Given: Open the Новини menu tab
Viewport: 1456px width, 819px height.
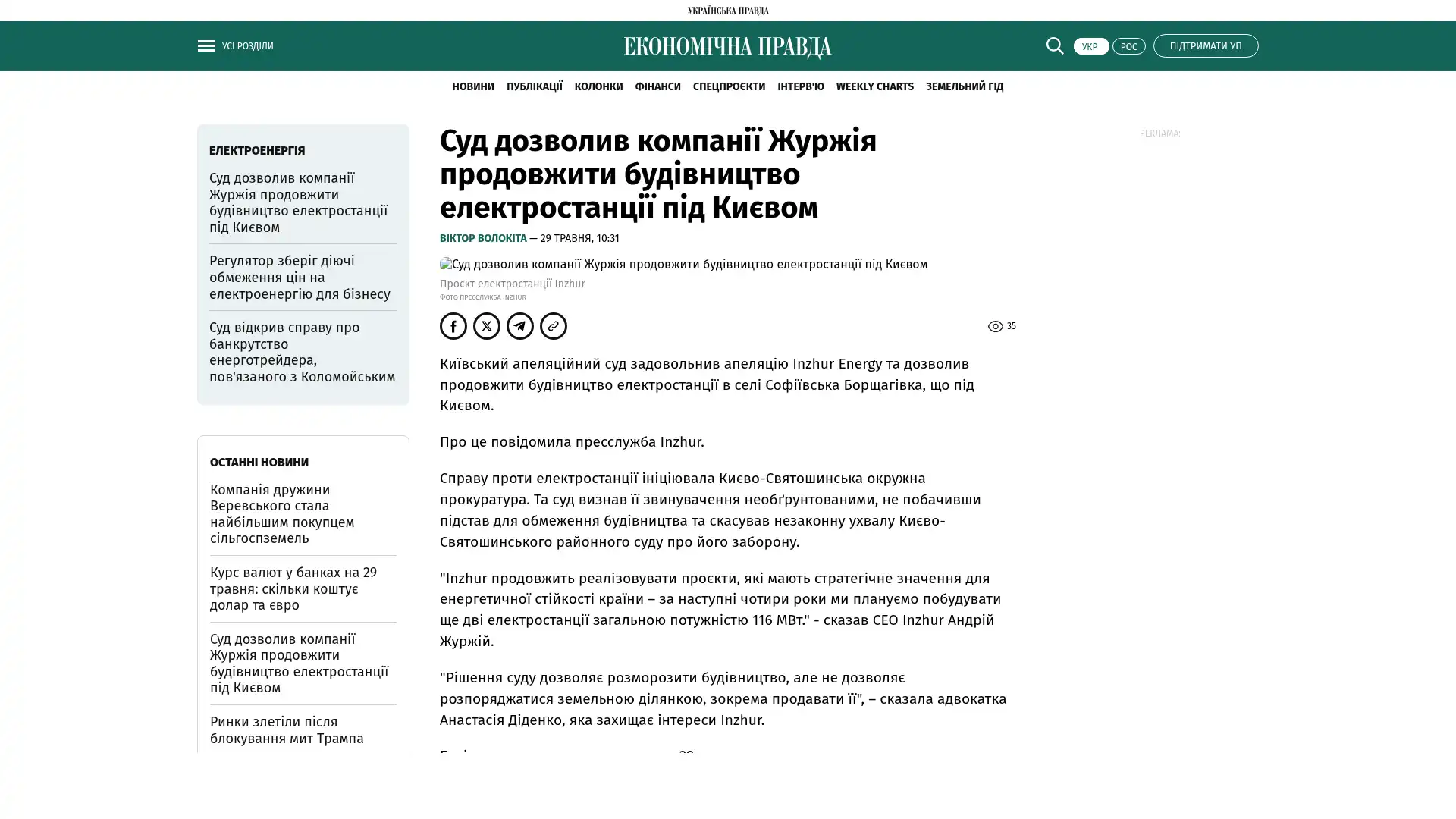Looking at the screenshot, I should (x=472, y=87).
